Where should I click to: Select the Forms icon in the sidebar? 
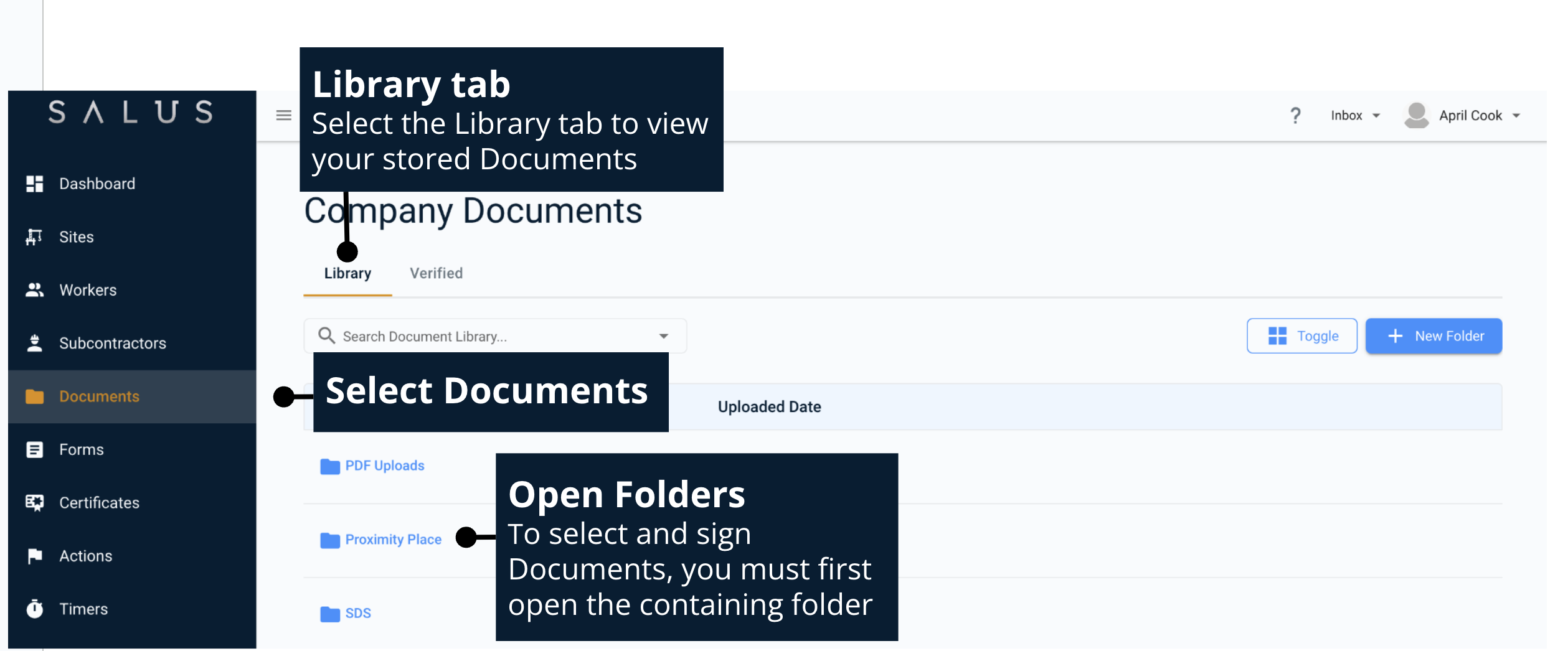pos(34,449)
